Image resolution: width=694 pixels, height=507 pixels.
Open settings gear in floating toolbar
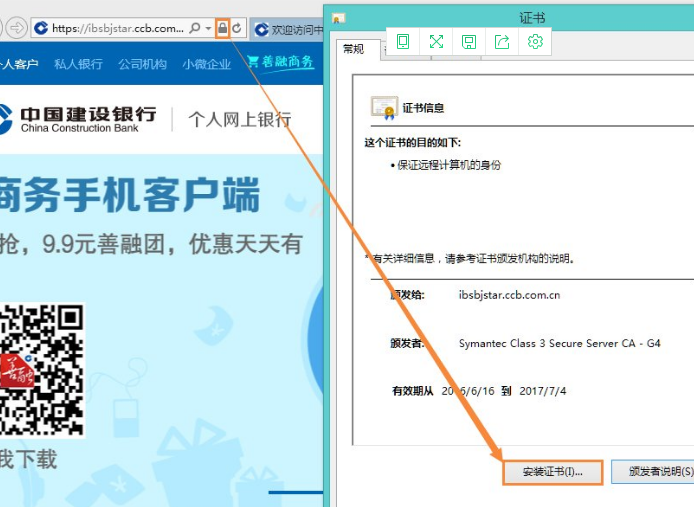point(535,41)
